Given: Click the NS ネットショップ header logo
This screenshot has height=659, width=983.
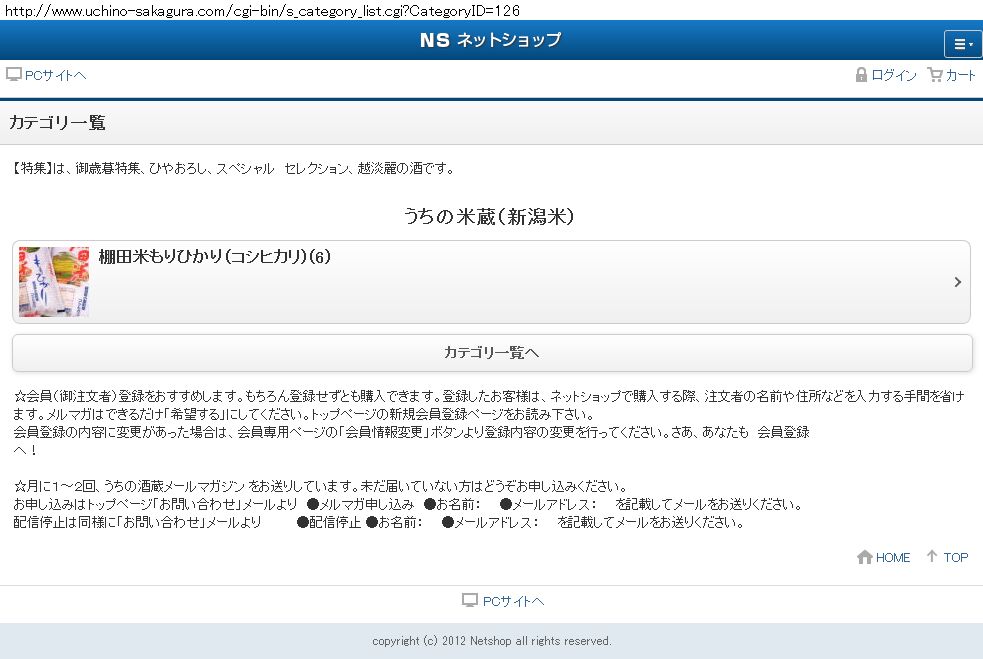Looking at the screenshot, I should click(x=491, y=40).
